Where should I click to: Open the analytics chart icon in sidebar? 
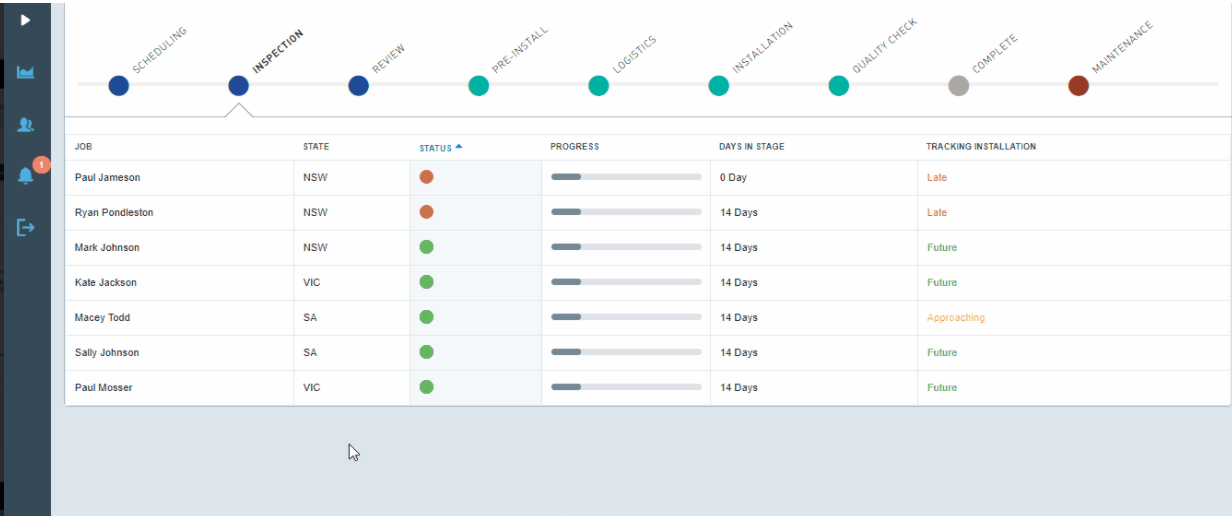[26, 72]
